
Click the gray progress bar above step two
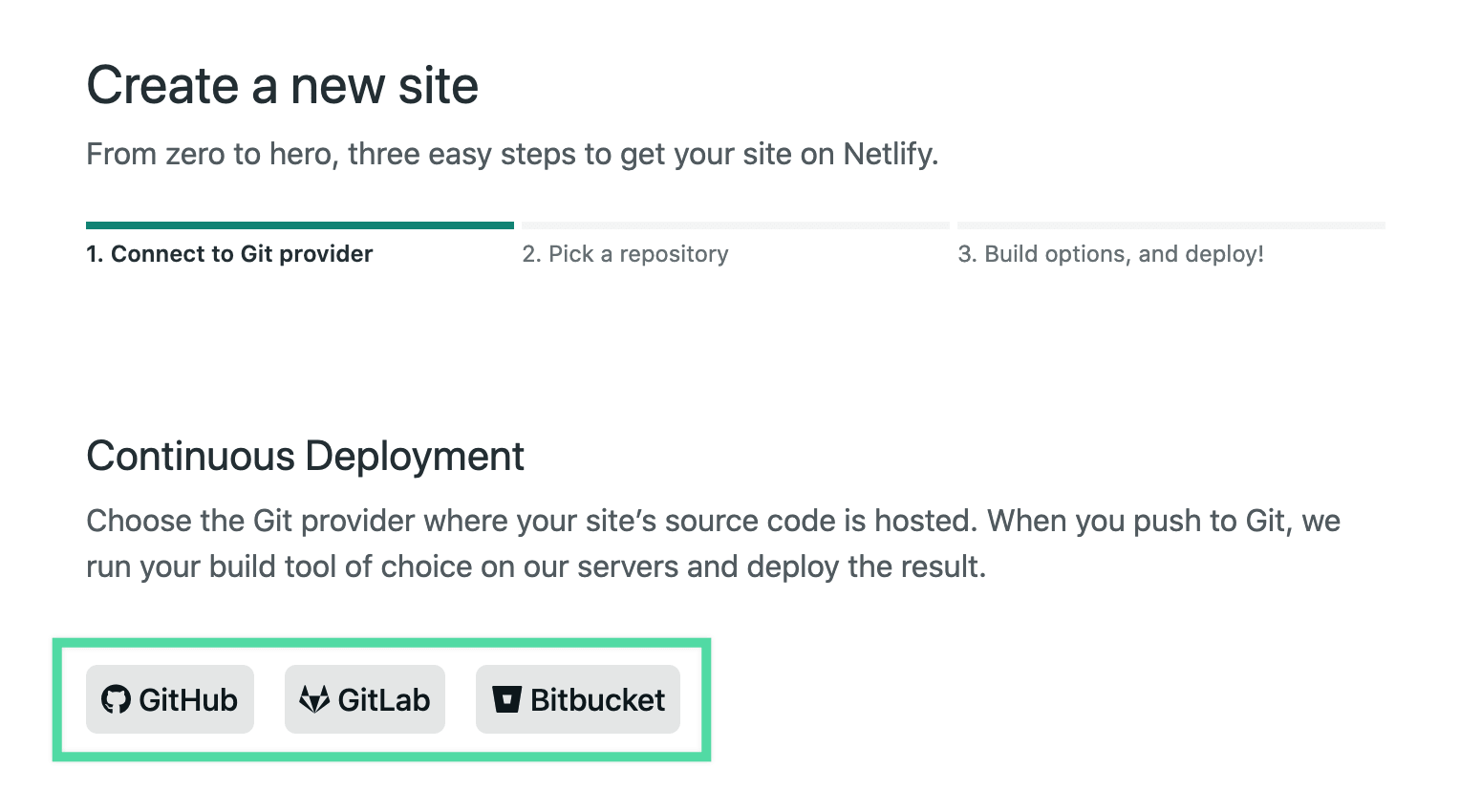pyautogui.click(x=736, y=225)
